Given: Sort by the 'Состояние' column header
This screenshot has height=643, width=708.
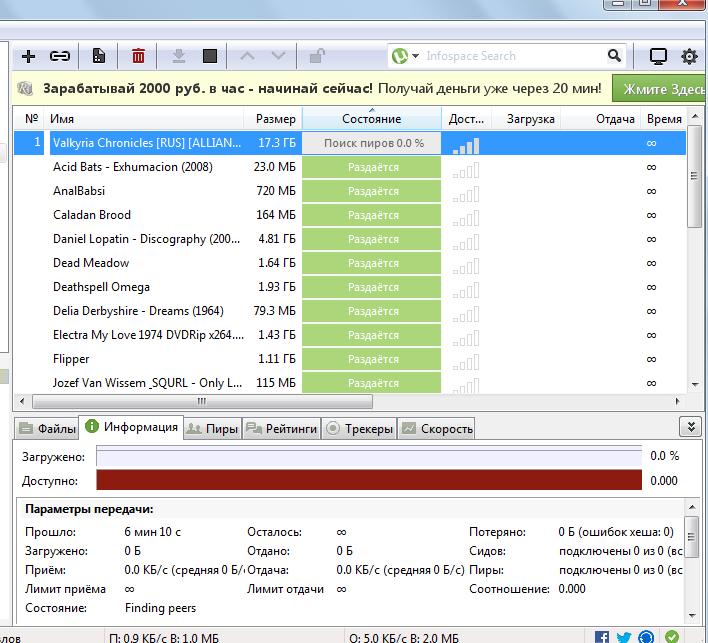Looking at the screenshot, I should pos(372,119).
